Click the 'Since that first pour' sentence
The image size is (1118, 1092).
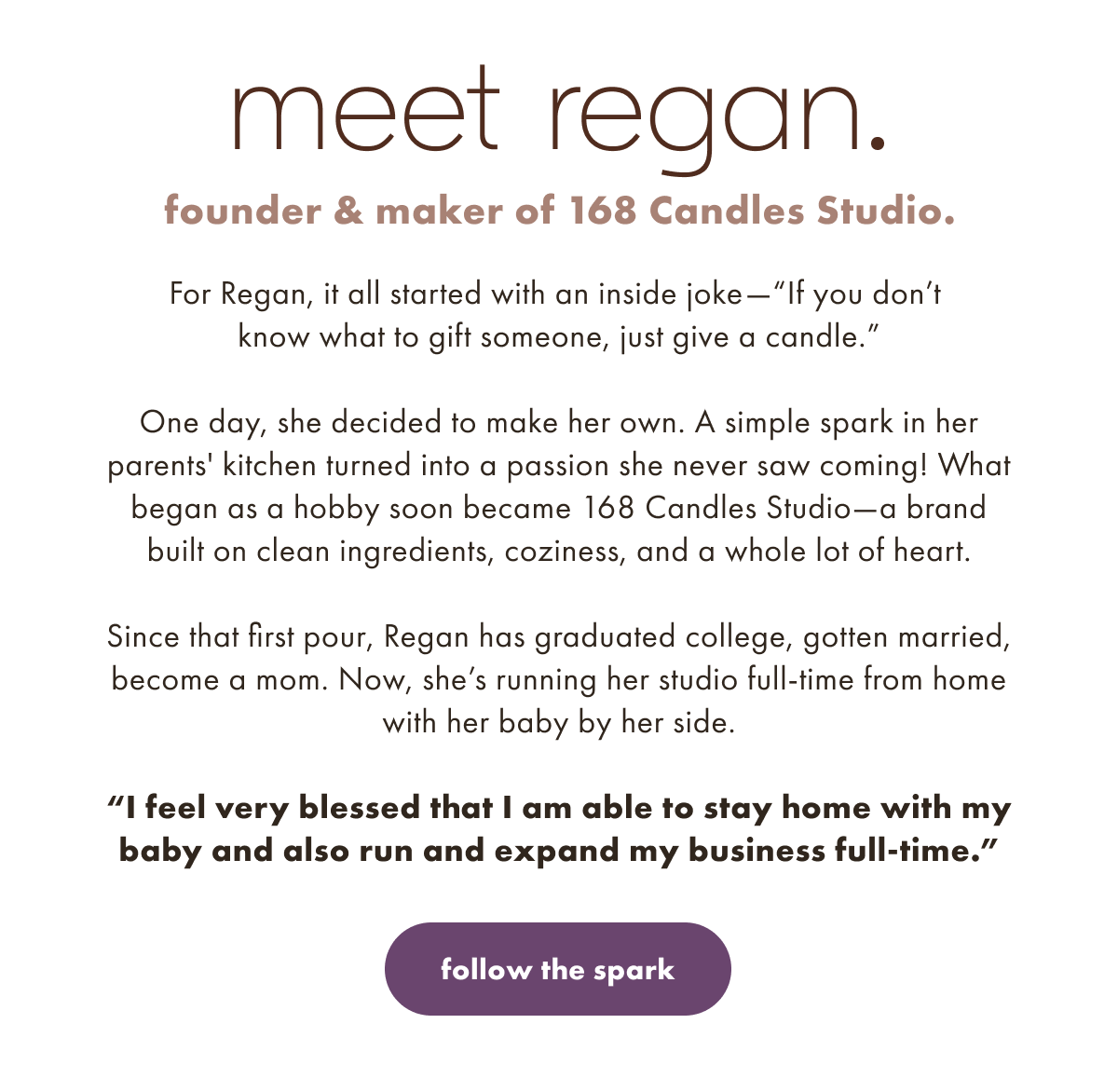(x=559, y=636)
